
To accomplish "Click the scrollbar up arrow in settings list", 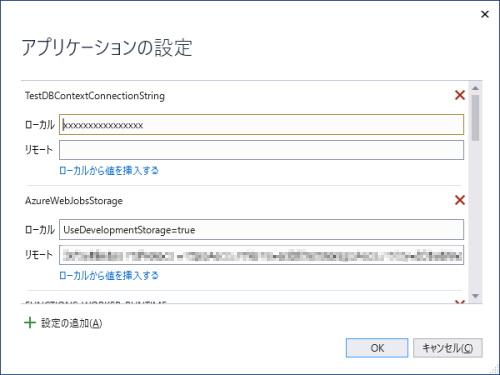I will (475, 88).
